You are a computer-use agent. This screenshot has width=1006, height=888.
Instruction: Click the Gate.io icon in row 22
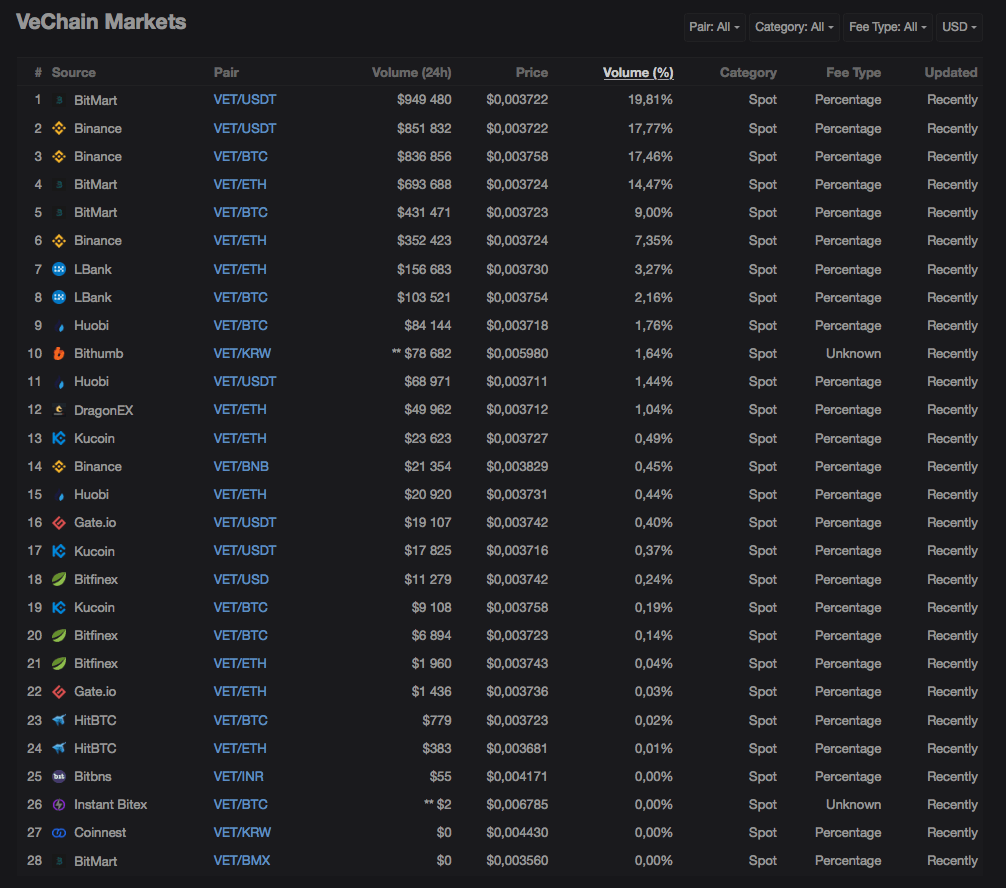pyautogui.click(x=59, y=692)
